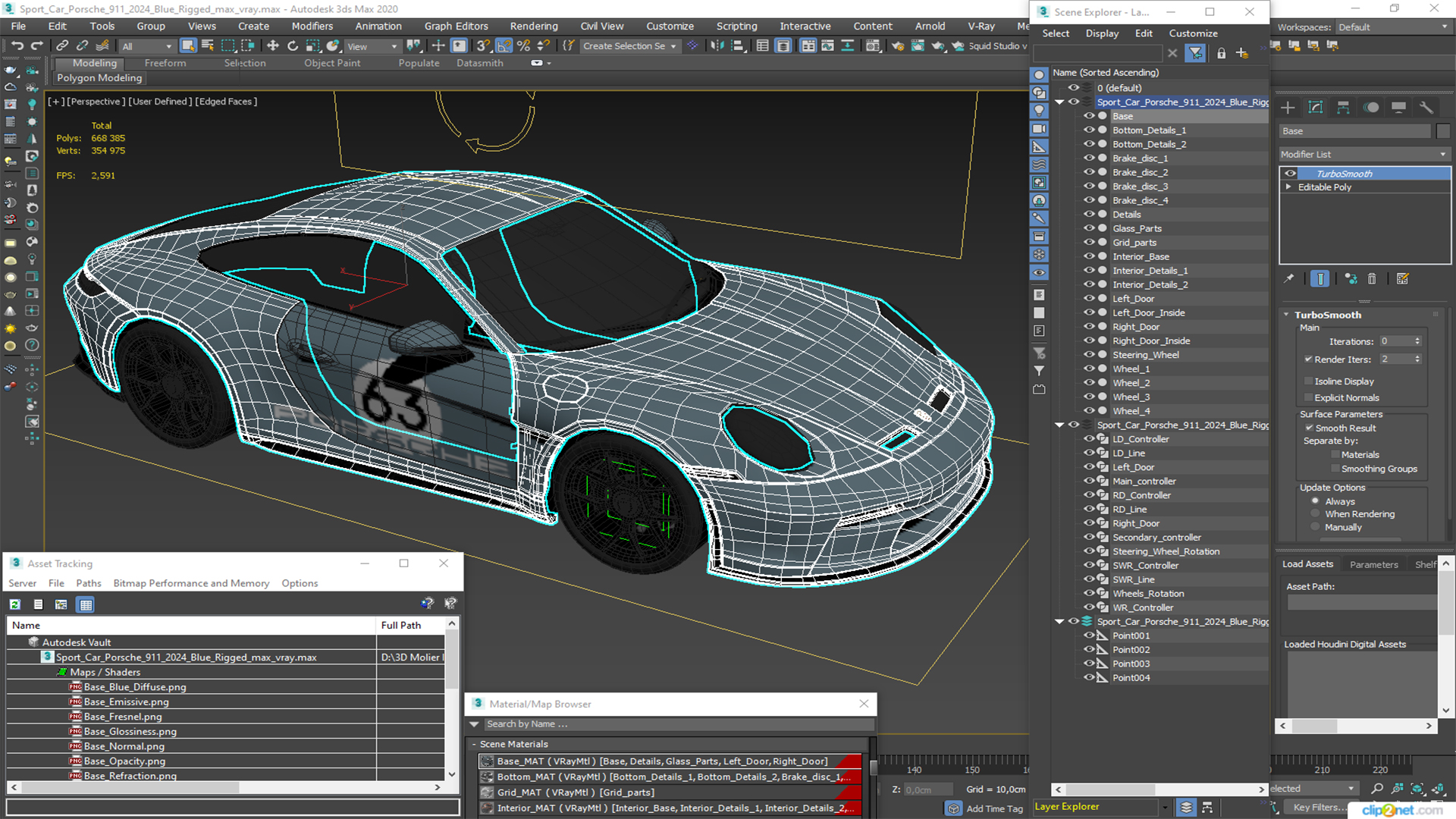Image resolution: width=1456 pixels, height=819 pixels.
Task: Click the Scene Explorer filter funnel icon
Action: pos(1195,53)
